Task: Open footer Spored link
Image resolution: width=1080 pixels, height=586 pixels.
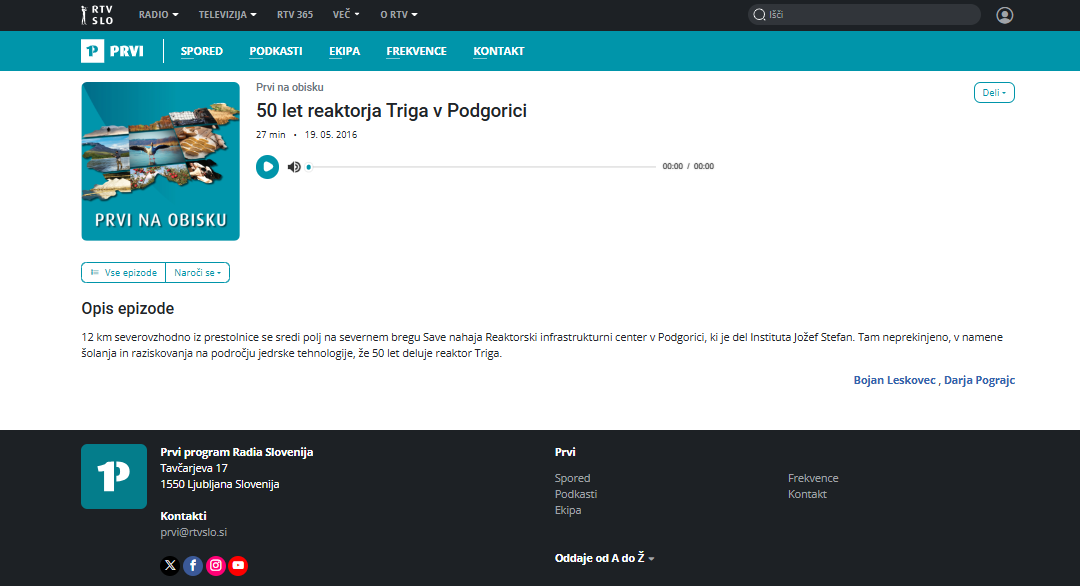Action: click(572, 478)
